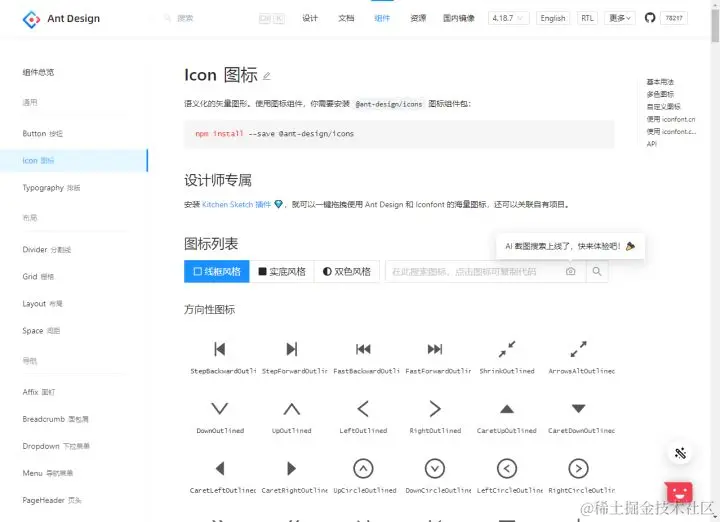This screenshot has height=522, width=720.
Task: Open 组件总览 in the sidebar
Action: click(38, 72)
